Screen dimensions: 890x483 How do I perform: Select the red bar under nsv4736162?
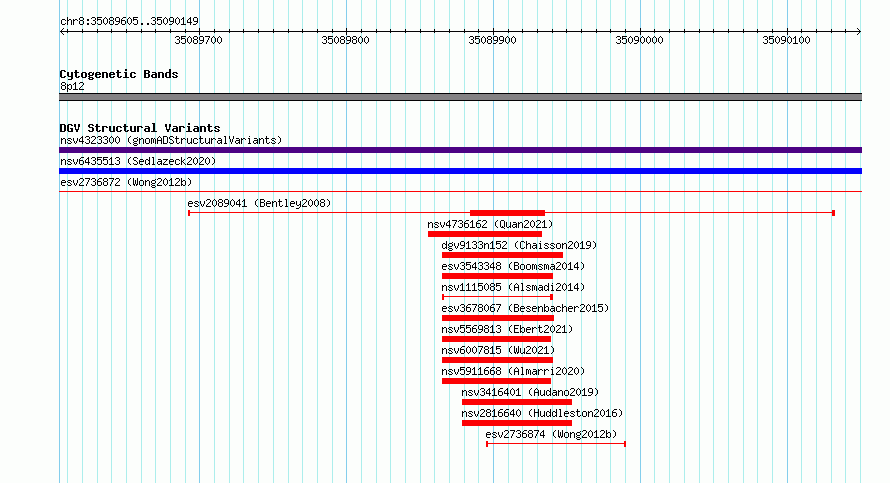tap(485, 234)
